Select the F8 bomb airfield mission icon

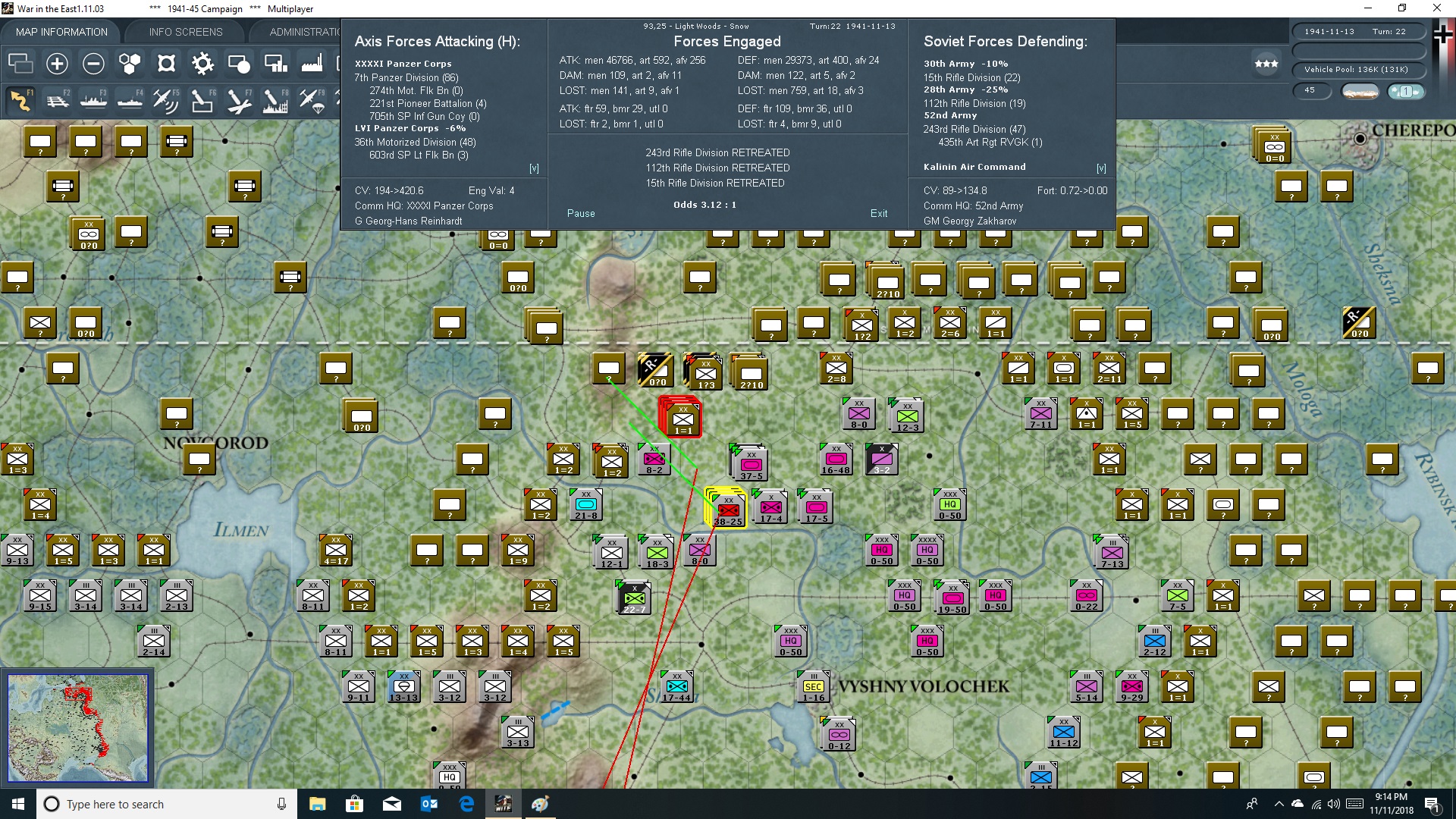coord(275,101)
